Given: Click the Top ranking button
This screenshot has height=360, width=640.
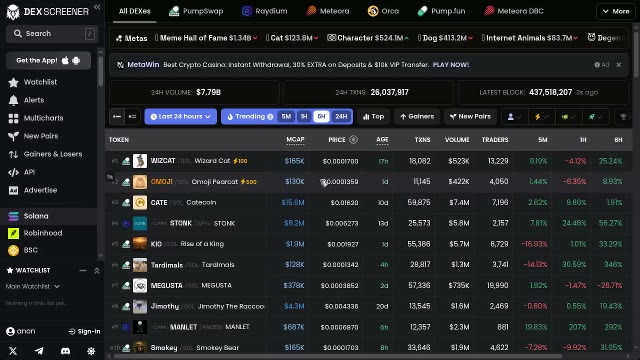Looking at the screenshot, I should coord(373,117).
